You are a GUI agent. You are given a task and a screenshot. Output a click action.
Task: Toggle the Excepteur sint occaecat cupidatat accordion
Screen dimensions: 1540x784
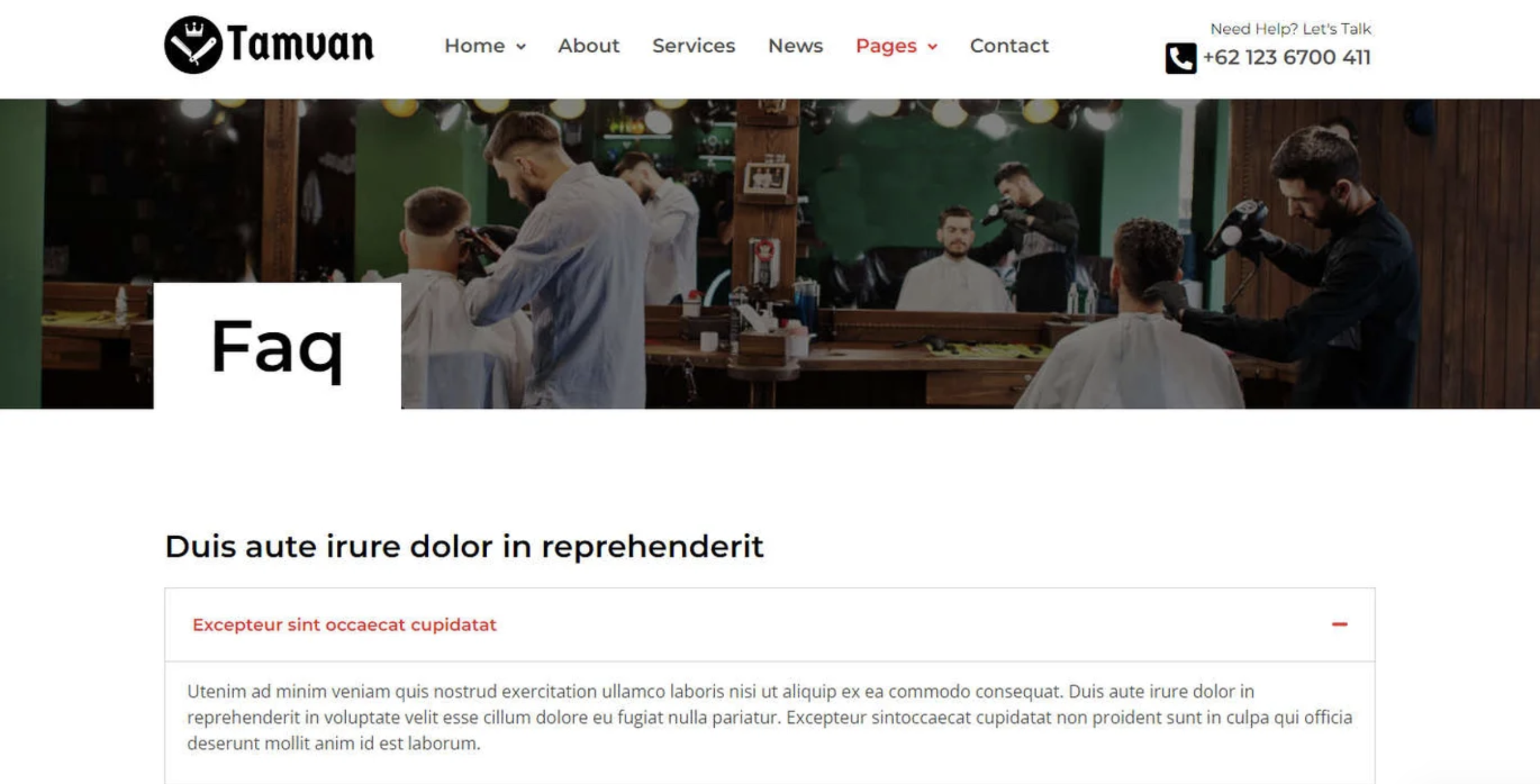point(769,624)
